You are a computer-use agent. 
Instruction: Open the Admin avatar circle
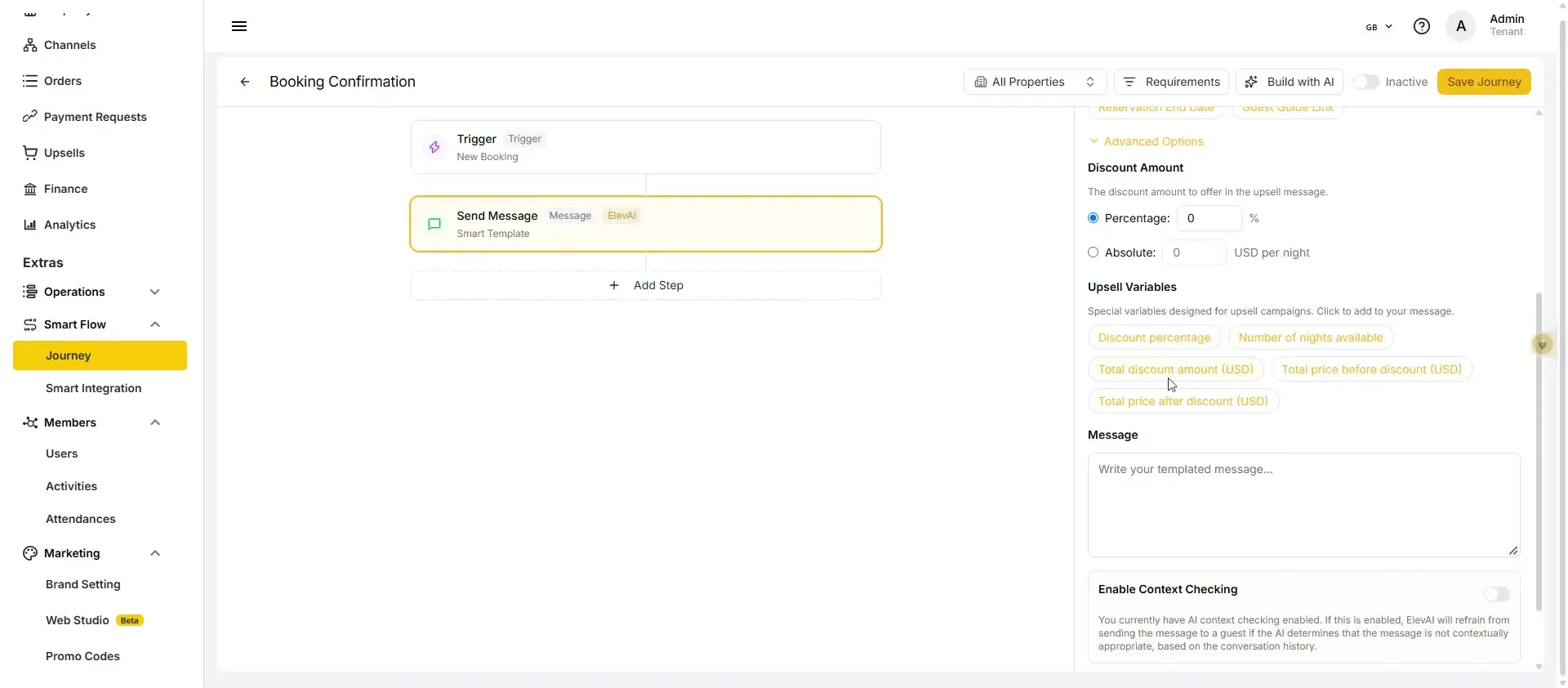(x=1461, y=26)
